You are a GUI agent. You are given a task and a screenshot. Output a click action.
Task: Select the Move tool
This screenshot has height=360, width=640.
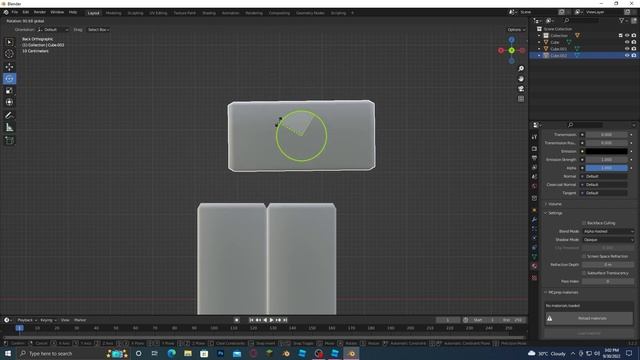click(x=9, y=67)
